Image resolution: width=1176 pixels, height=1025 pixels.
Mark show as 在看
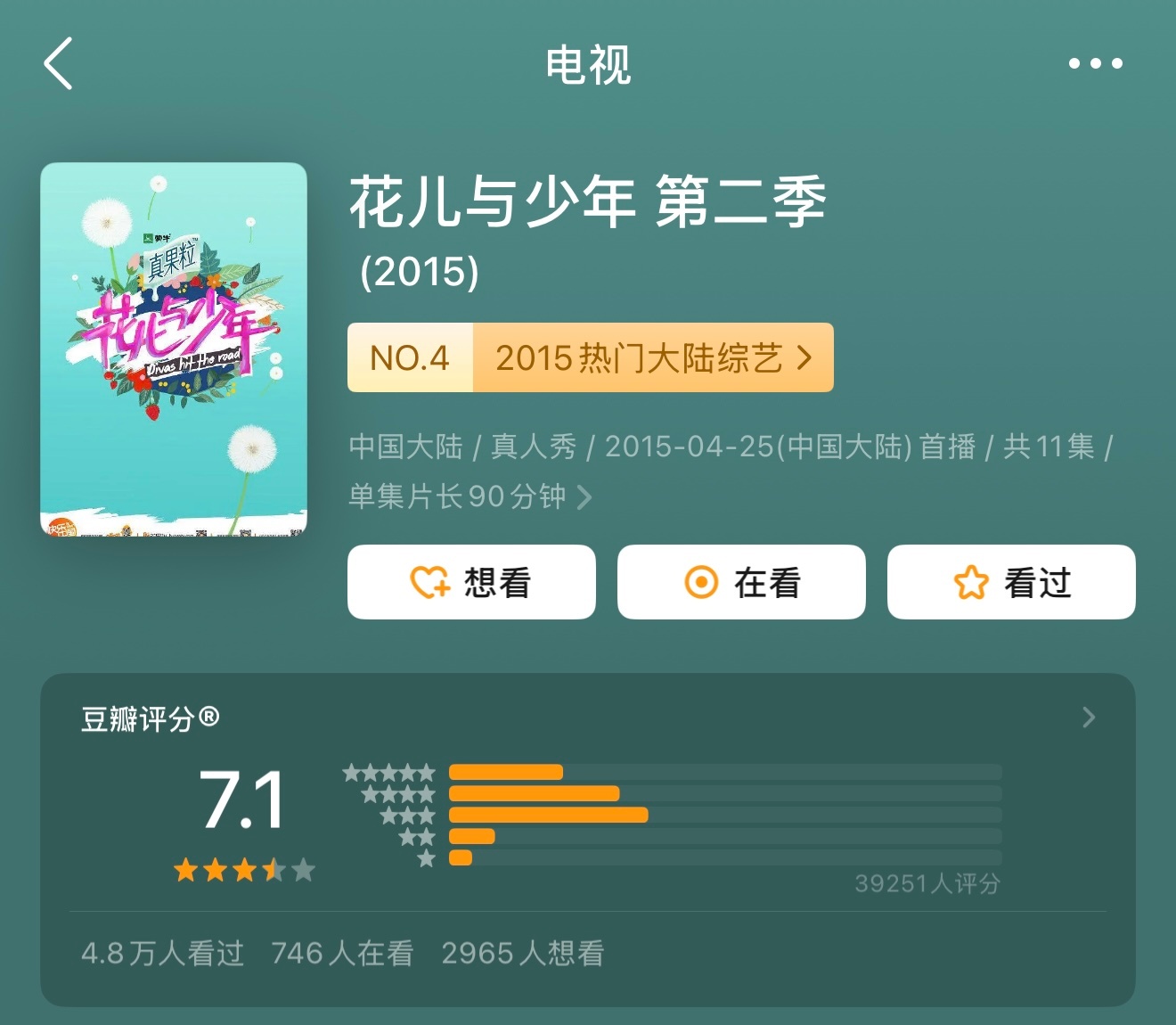click(x=741, y=582)
